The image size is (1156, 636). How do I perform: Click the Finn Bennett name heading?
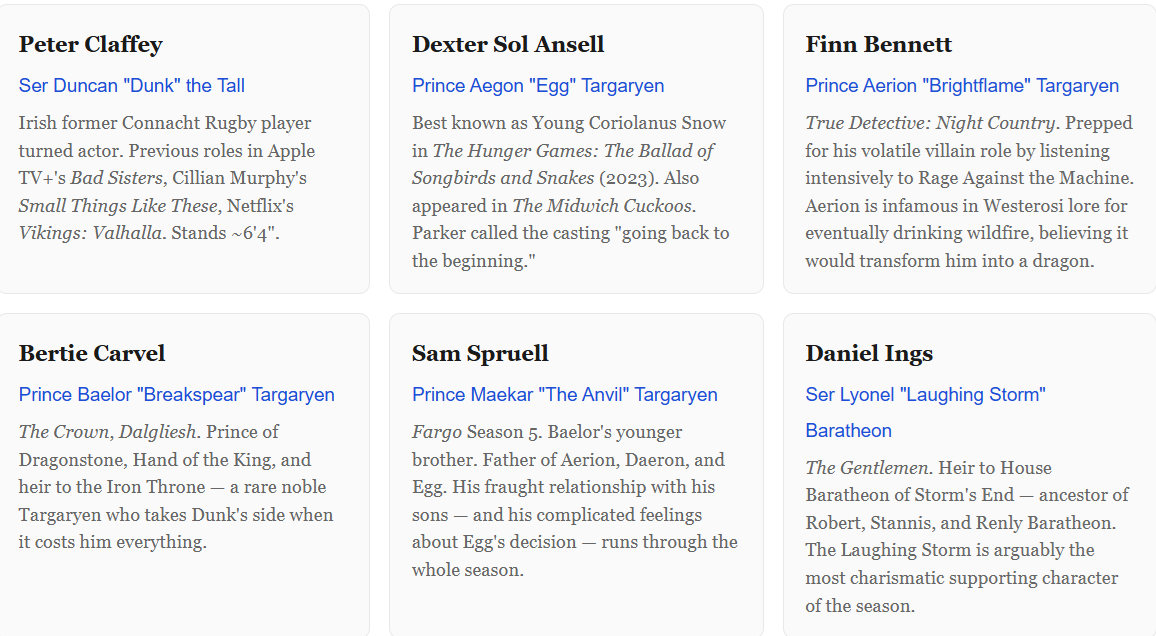(878, 44)
